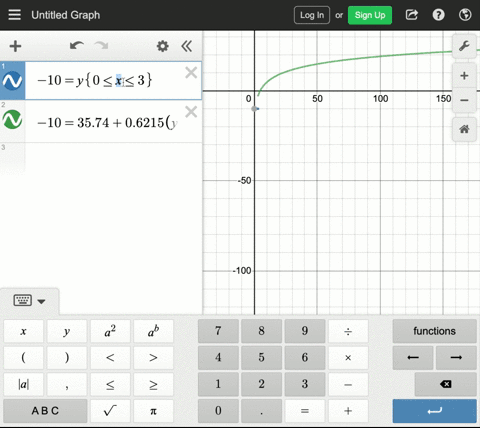480x428 pixels.
Task: Tap the square root key
Action: click(110, 411)
